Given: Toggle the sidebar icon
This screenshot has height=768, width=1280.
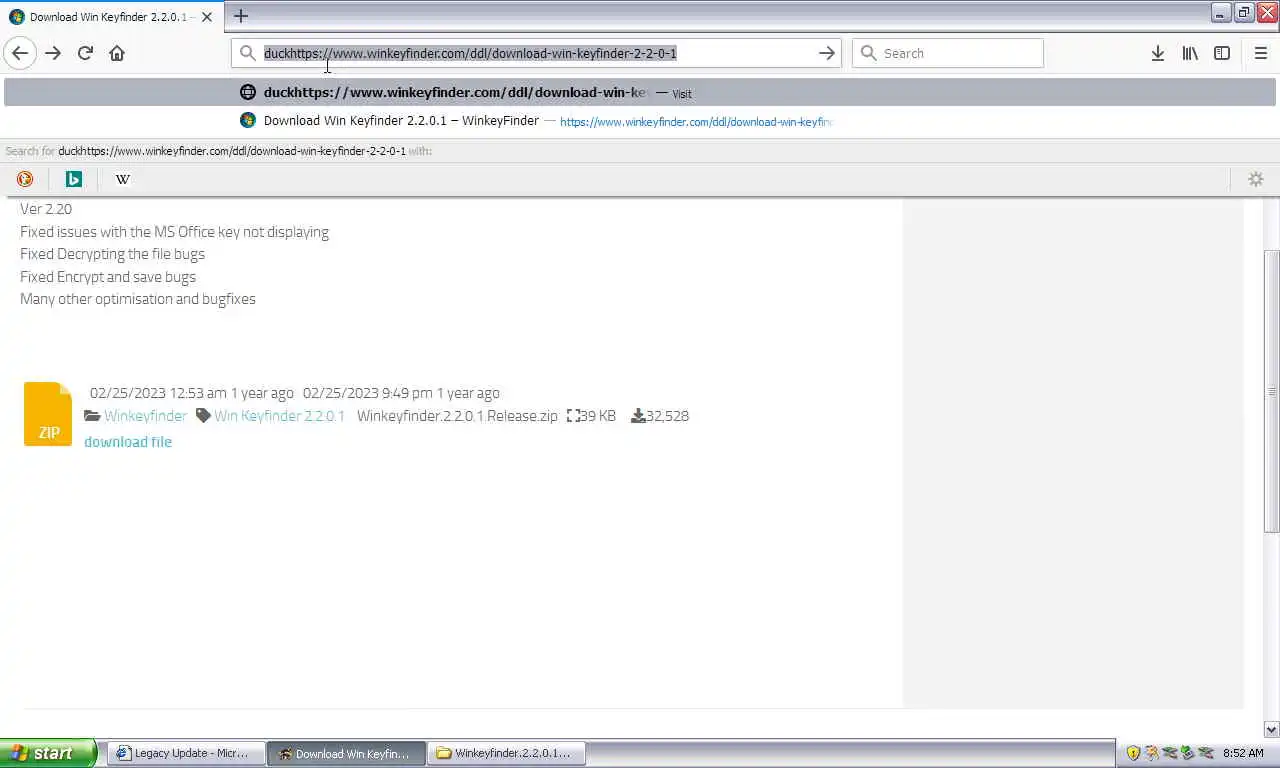Looking at the screenshot, I should pyautogui.click(x=1222, y=53).
